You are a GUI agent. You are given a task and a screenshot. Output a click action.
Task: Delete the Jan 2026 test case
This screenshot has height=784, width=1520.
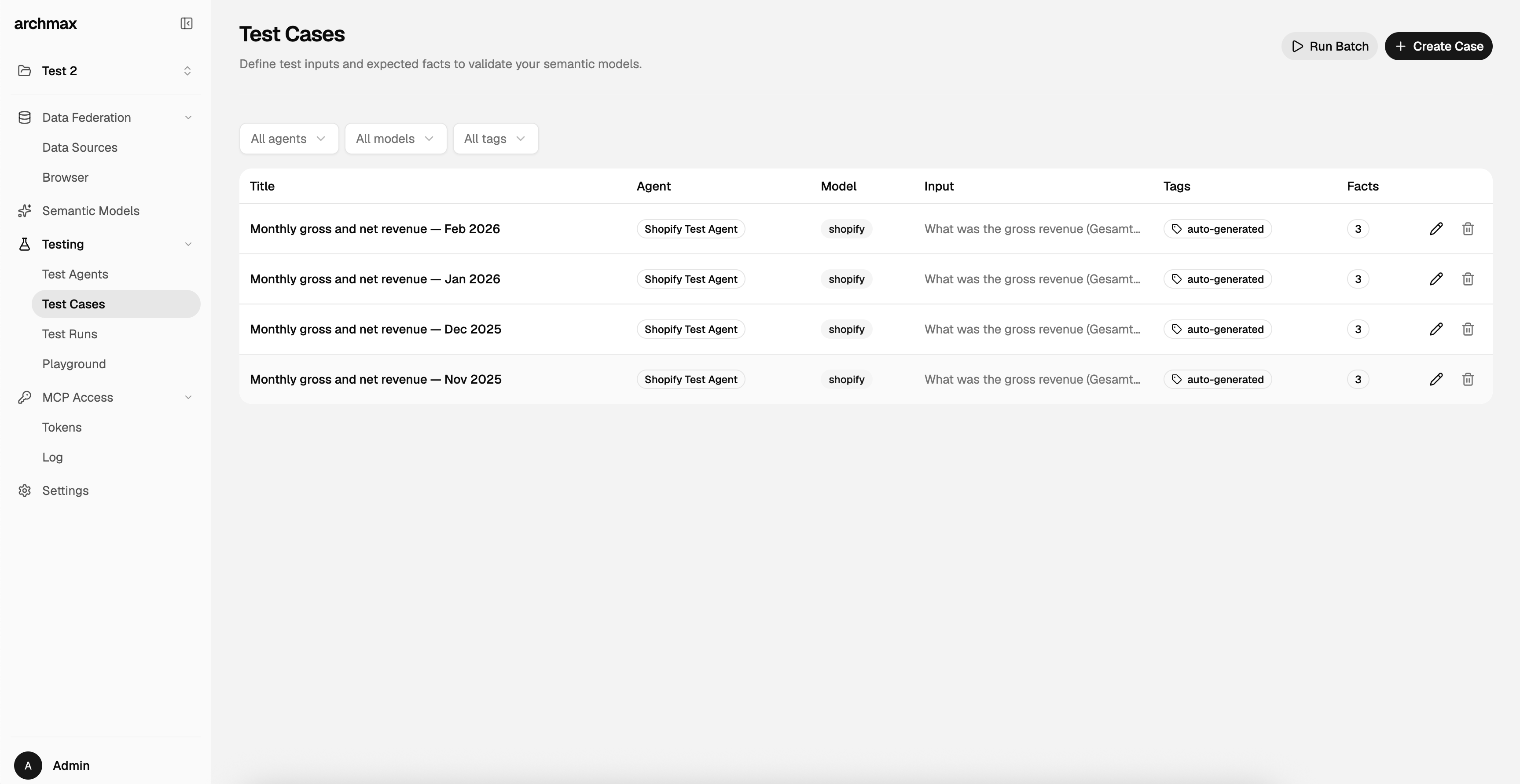tap(1468, 279)
